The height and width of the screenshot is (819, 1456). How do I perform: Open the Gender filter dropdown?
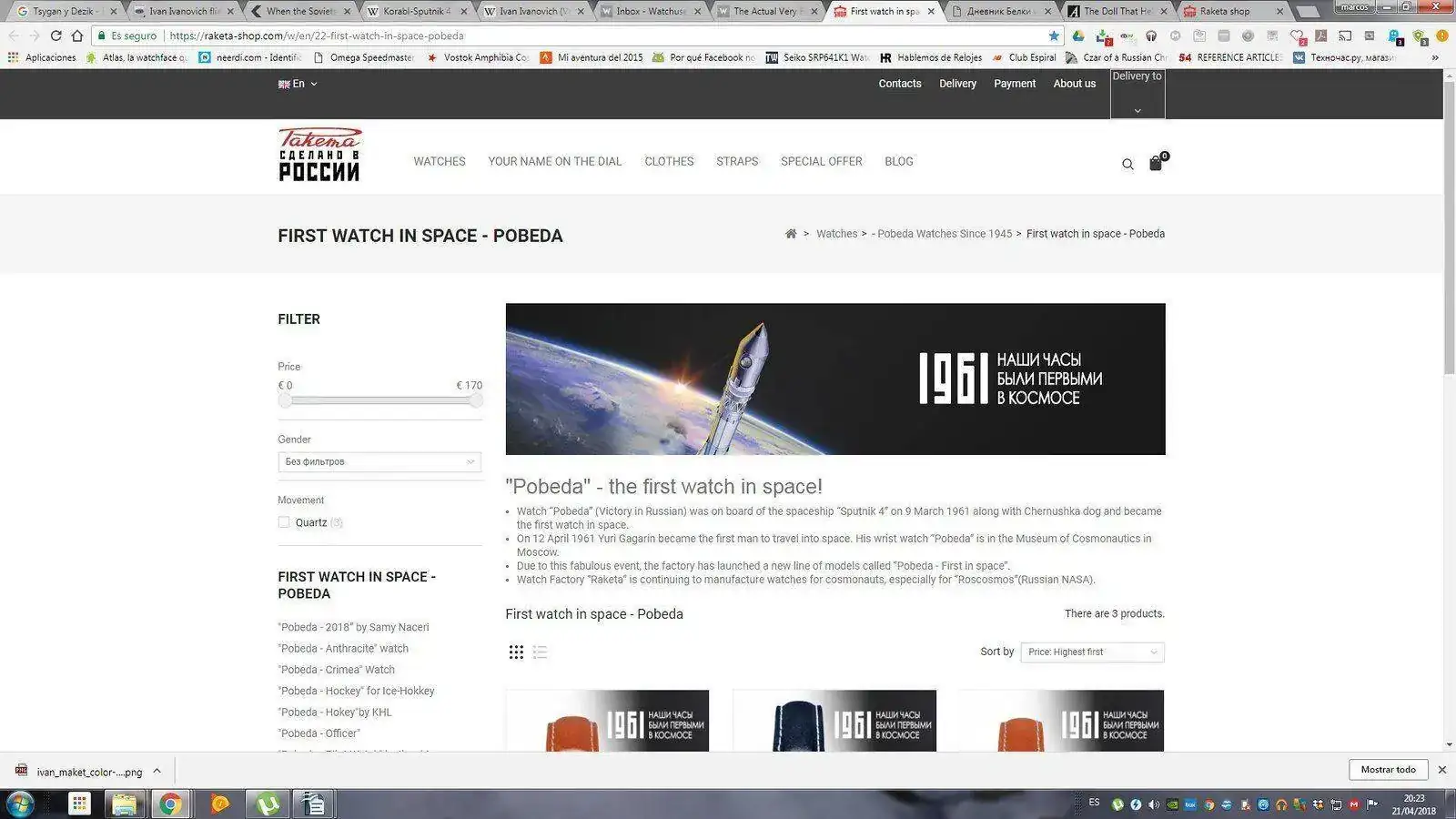click(379, 462)
